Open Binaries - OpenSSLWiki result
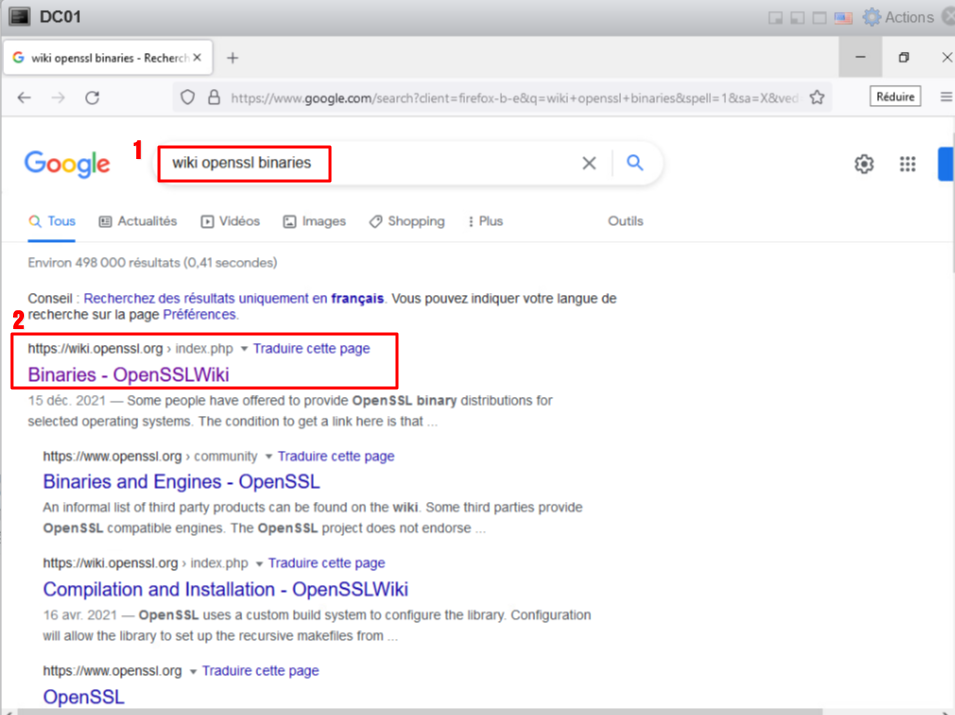This screenshot has height=715, width=955. (128, 375)
